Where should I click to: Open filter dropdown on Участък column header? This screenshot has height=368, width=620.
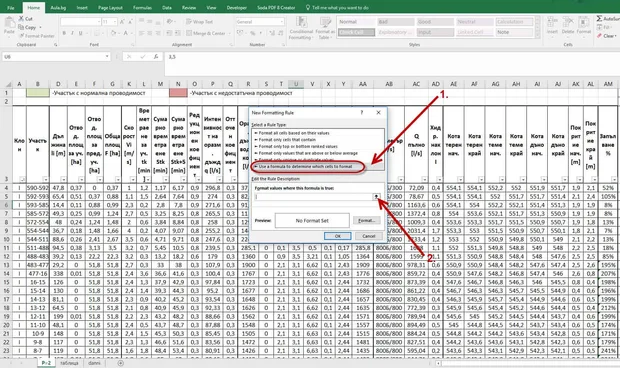coord(45,179)
